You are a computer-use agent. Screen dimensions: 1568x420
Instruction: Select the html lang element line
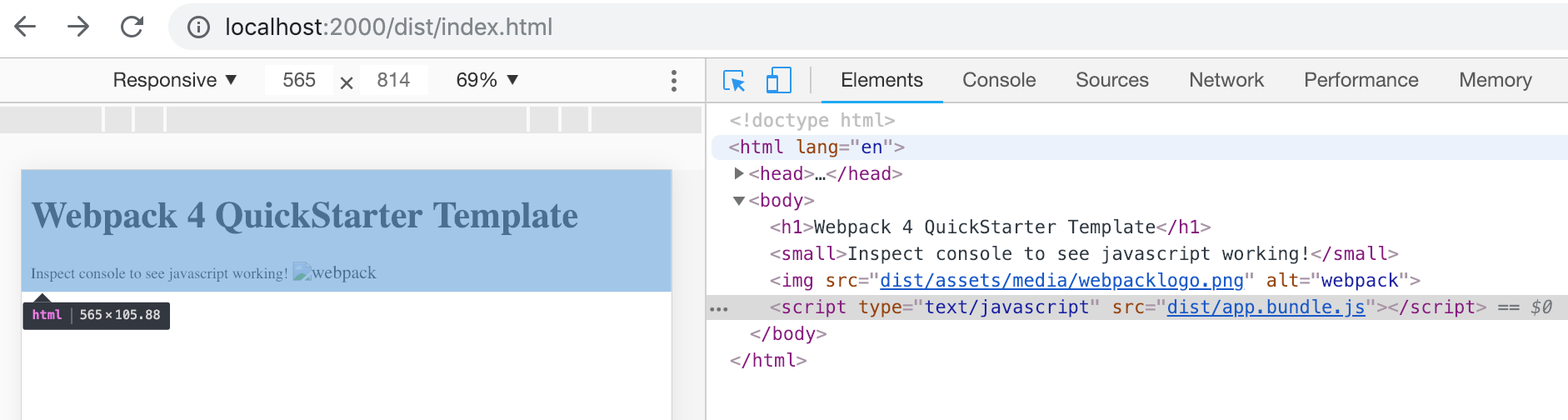point(816,147)
